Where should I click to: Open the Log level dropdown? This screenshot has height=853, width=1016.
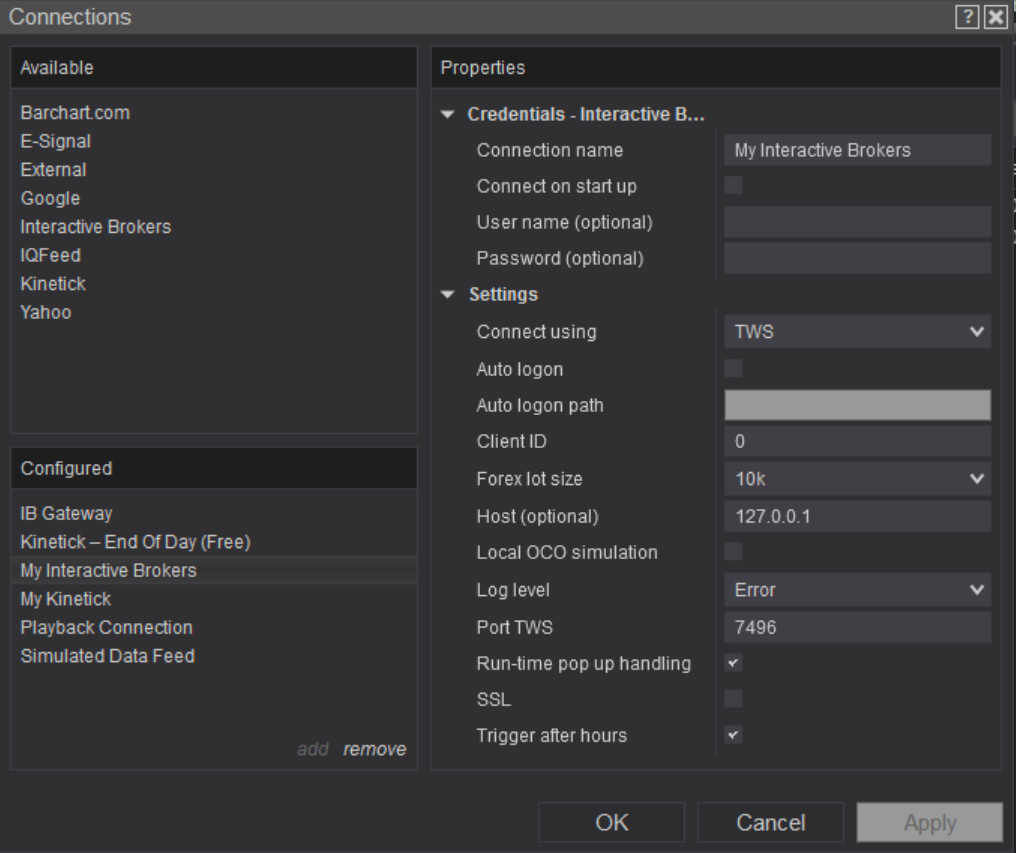coord(857,590)
